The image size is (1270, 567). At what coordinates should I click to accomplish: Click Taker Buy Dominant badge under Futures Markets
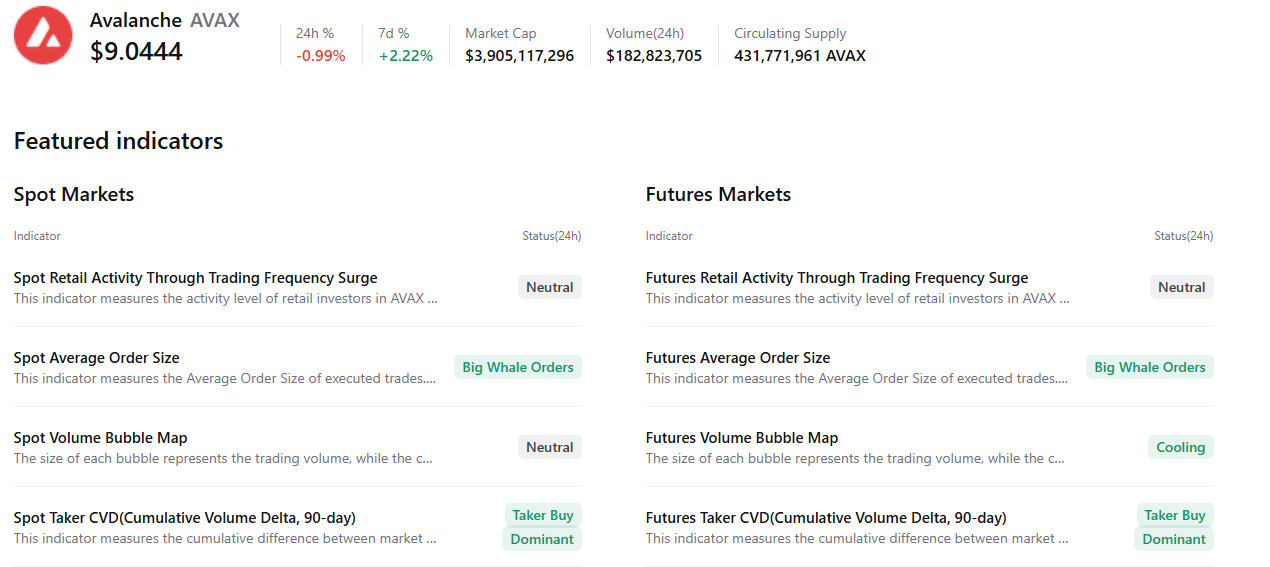(x=1174, y=527)
